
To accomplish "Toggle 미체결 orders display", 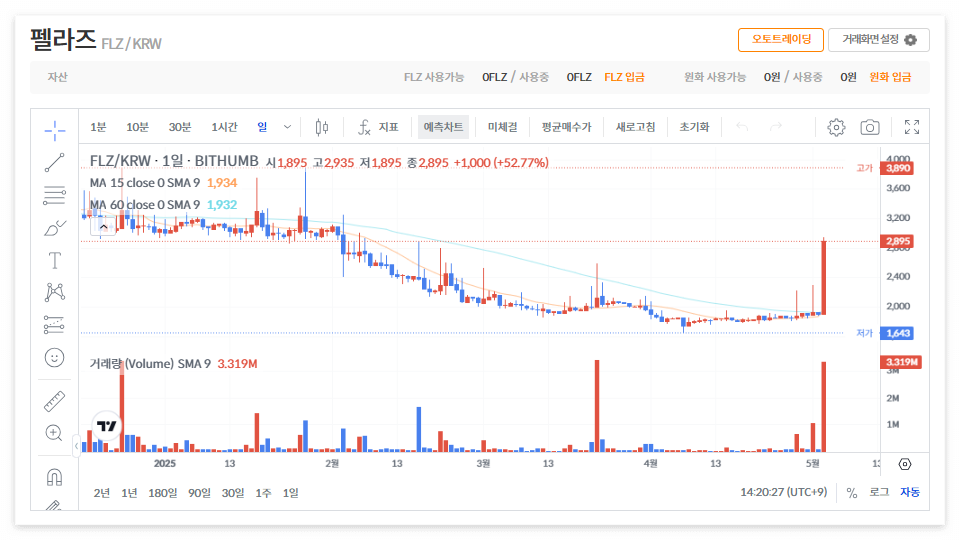I will point(502,127).
